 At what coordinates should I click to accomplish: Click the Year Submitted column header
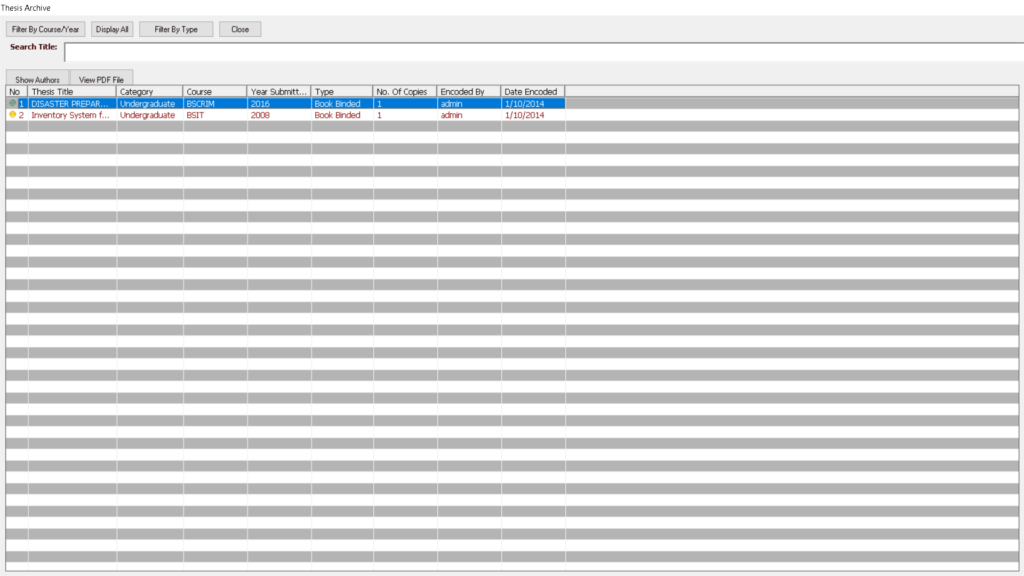(277, 91)
